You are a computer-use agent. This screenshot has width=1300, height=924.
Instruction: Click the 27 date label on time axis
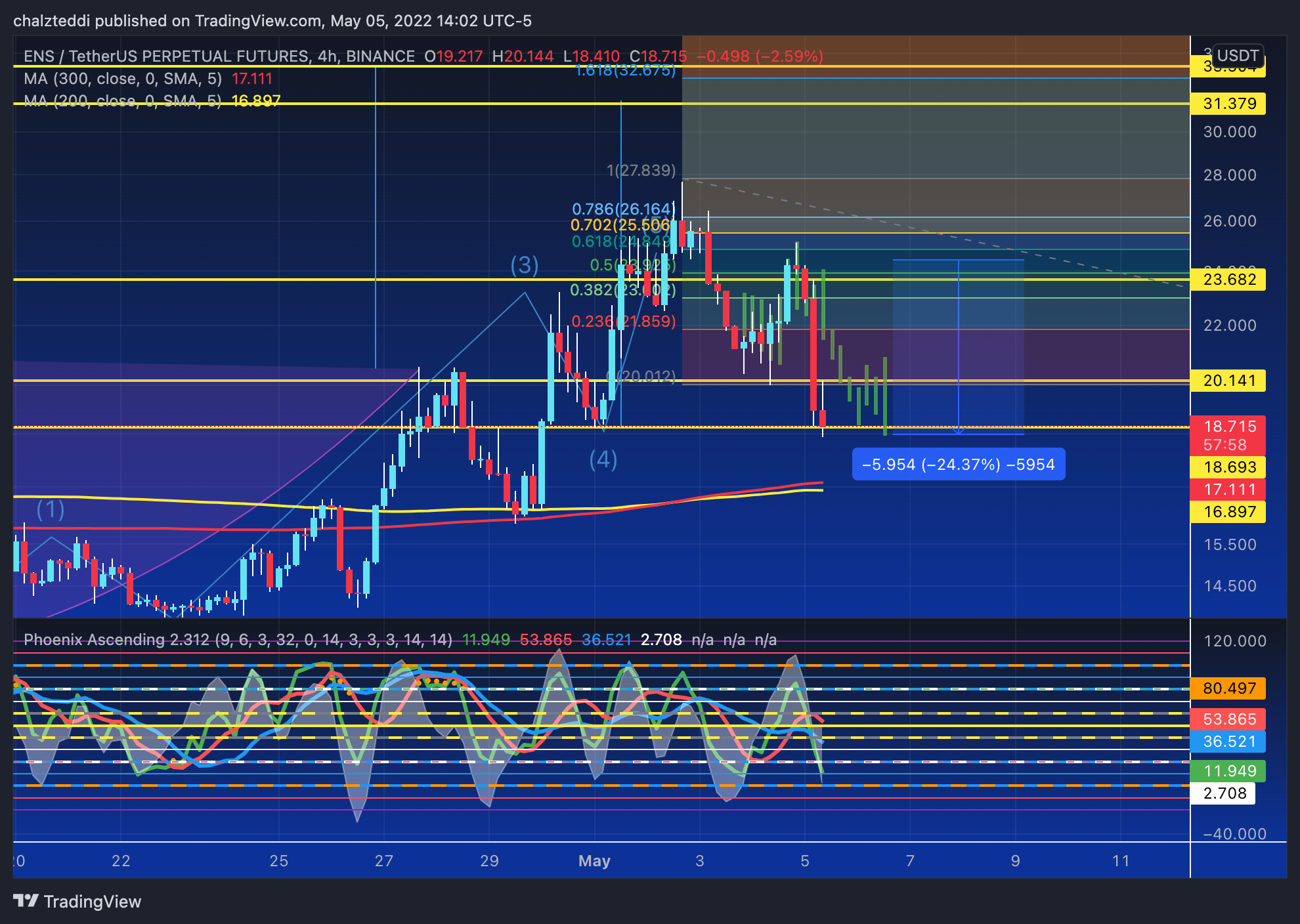click(384, 861)
